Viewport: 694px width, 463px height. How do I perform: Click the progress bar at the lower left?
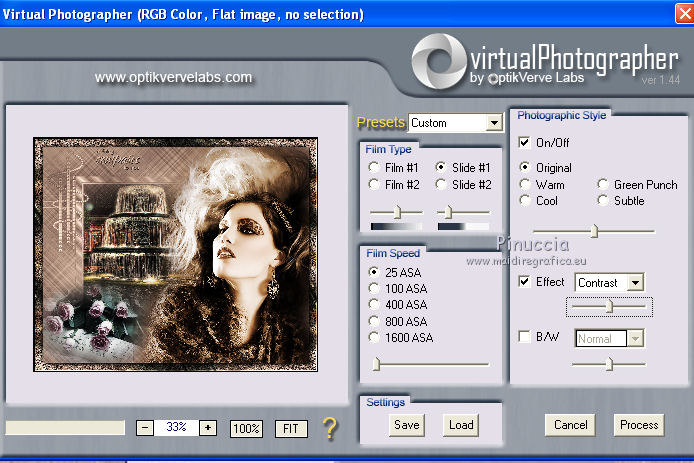click(65, 428)
